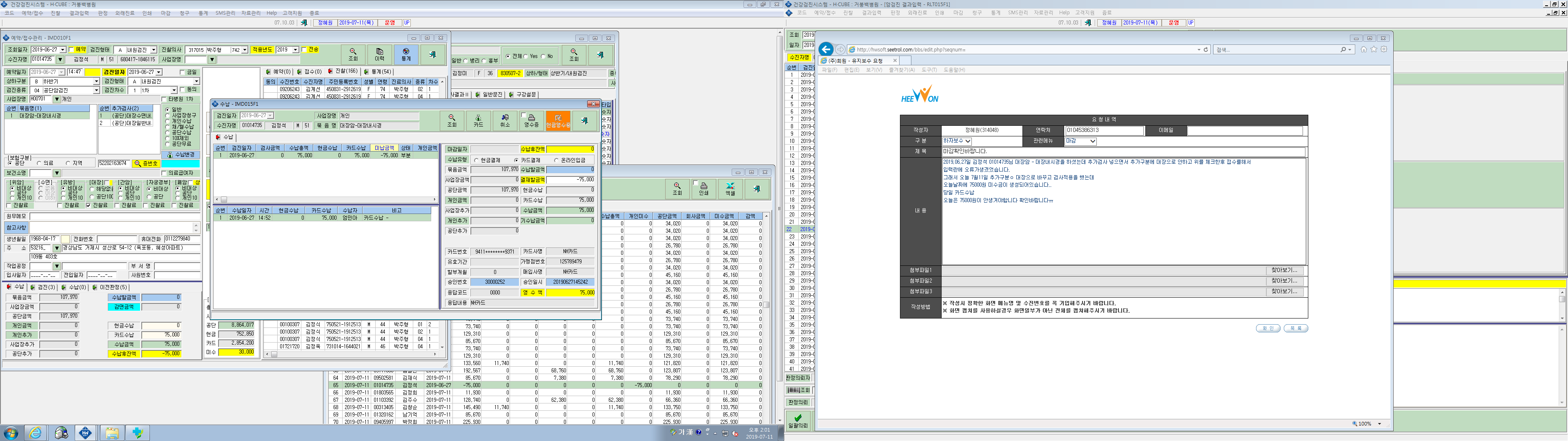Click the 카드 payment icon in 수납 window
Image resolution: width=1568 pixels, height=441 pixels.
tap(479, 120)
